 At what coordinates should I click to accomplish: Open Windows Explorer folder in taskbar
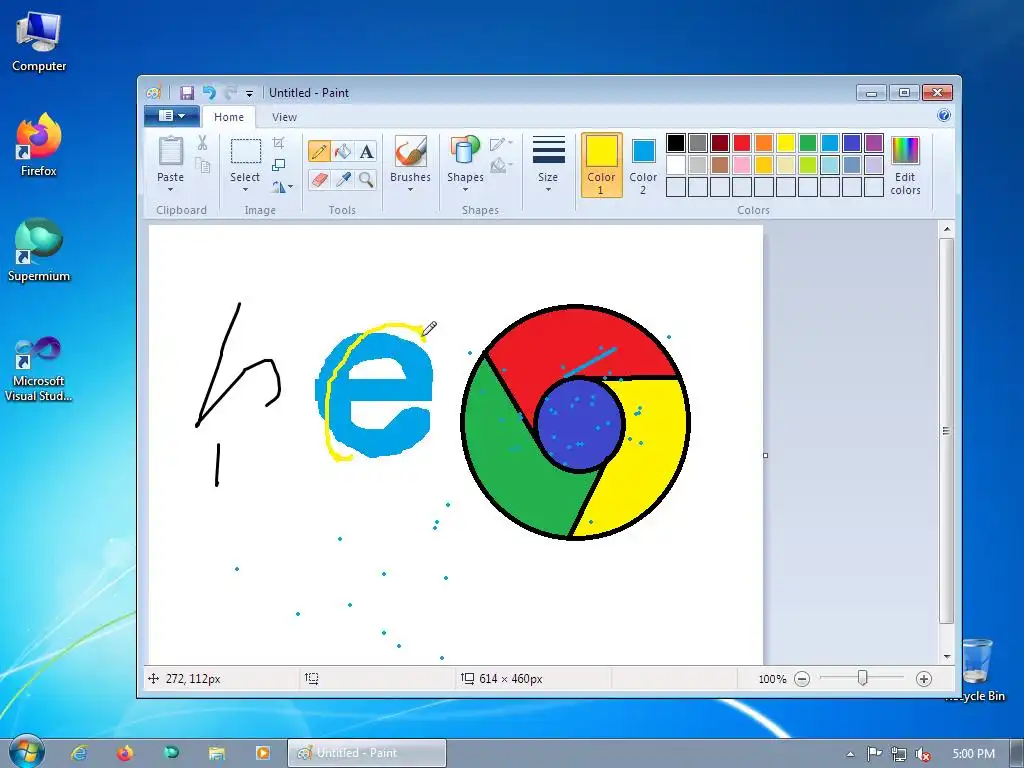216,753
